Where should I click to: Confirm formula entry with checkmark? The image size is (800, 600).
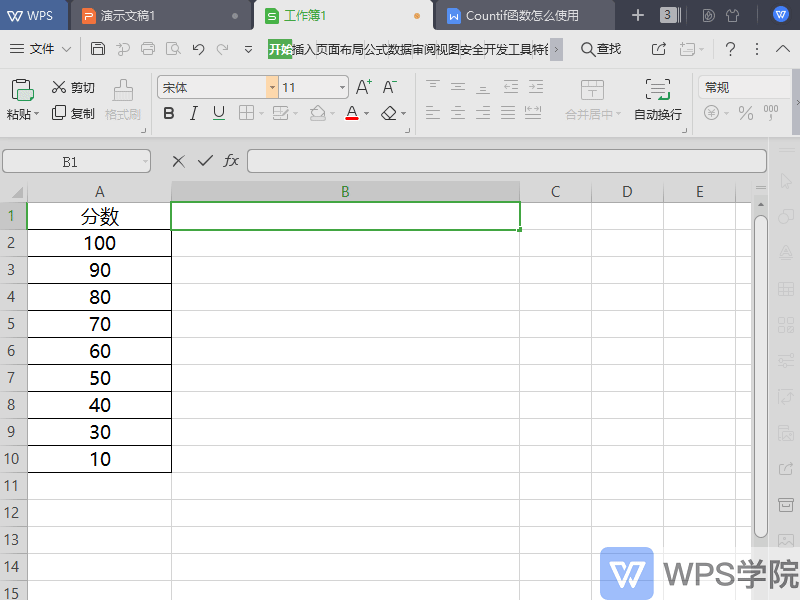click(205, 161)
